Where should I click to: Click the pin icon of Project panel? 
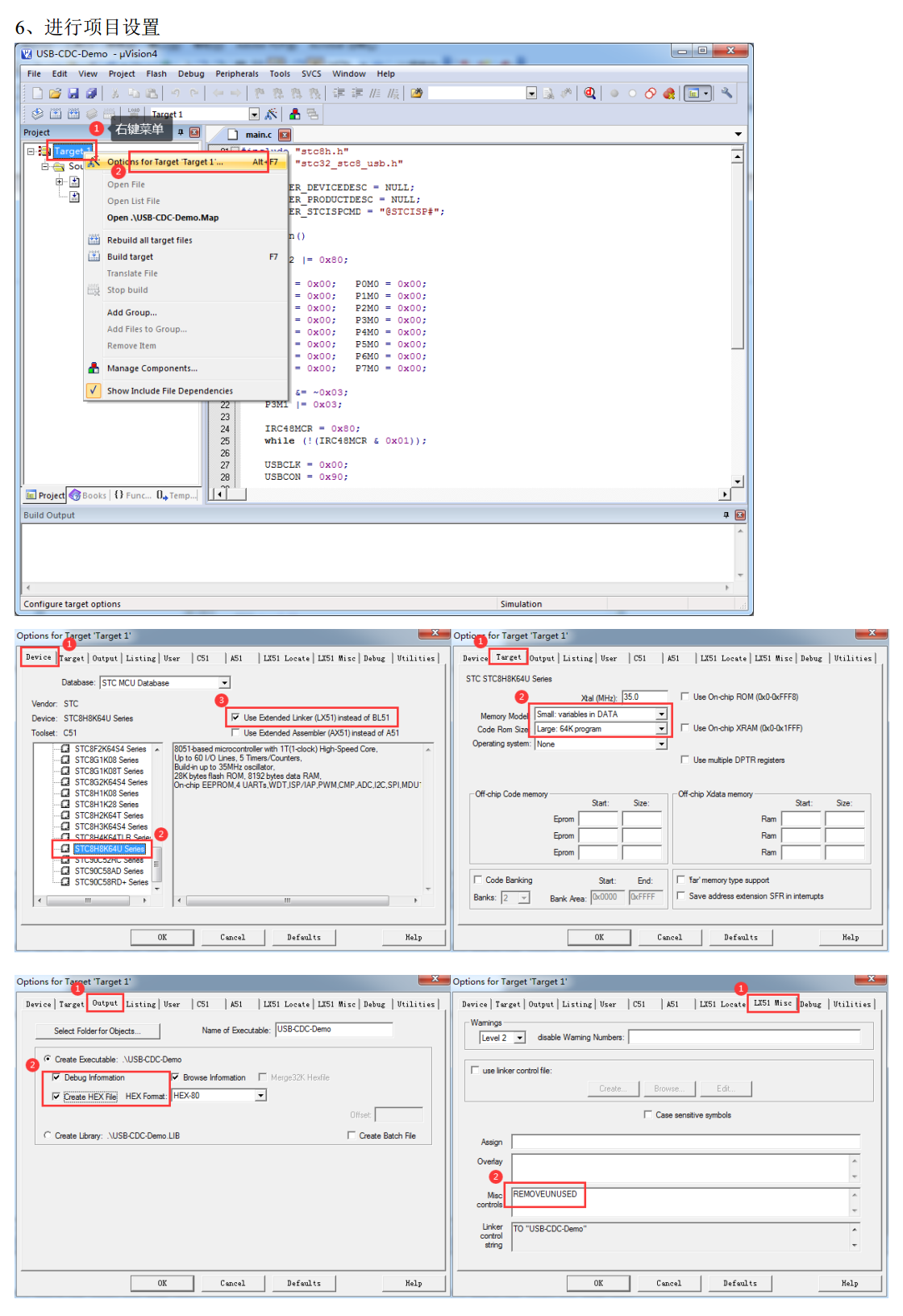coord(181,132)
